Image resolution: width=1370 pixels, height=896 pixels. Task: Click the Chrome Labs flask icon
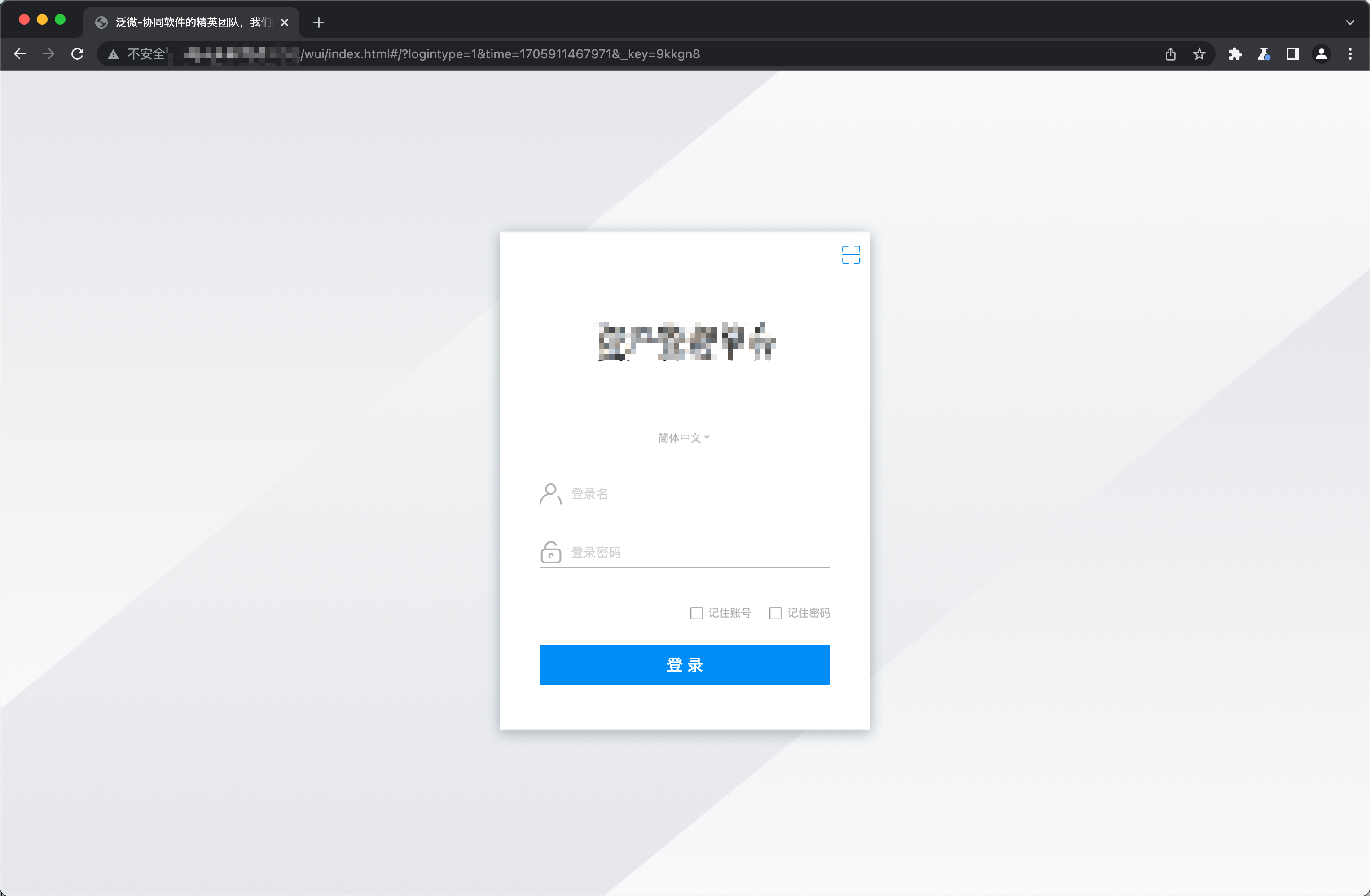pos(1264,54)
